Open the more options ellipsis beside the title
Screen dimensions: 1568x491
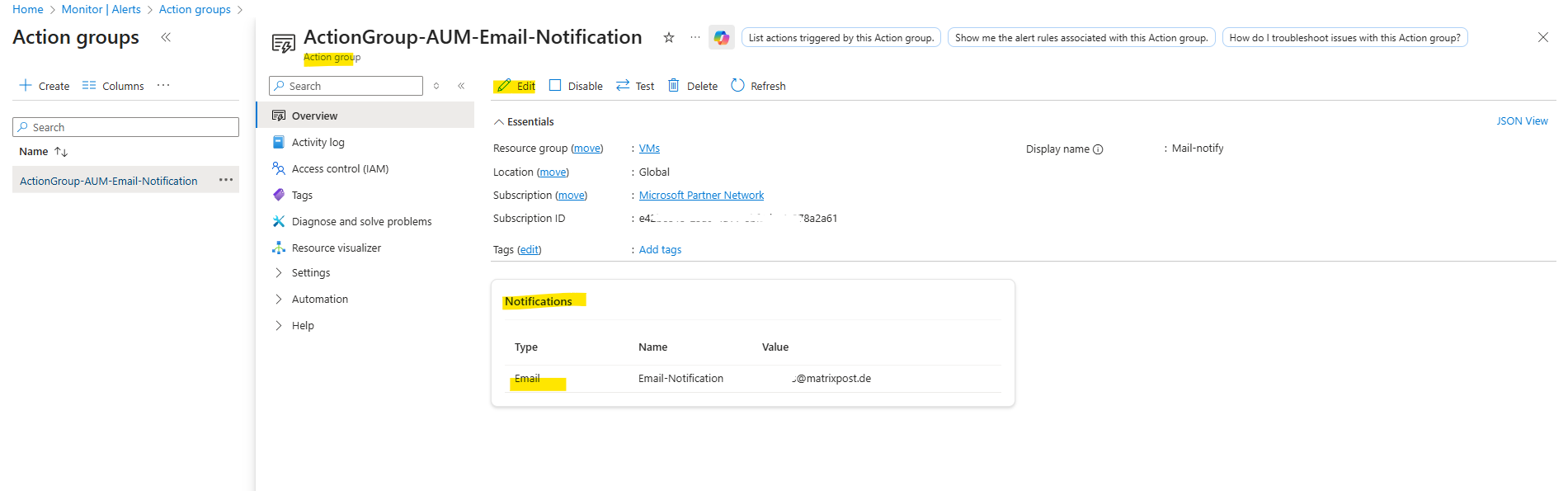point(695,37)
